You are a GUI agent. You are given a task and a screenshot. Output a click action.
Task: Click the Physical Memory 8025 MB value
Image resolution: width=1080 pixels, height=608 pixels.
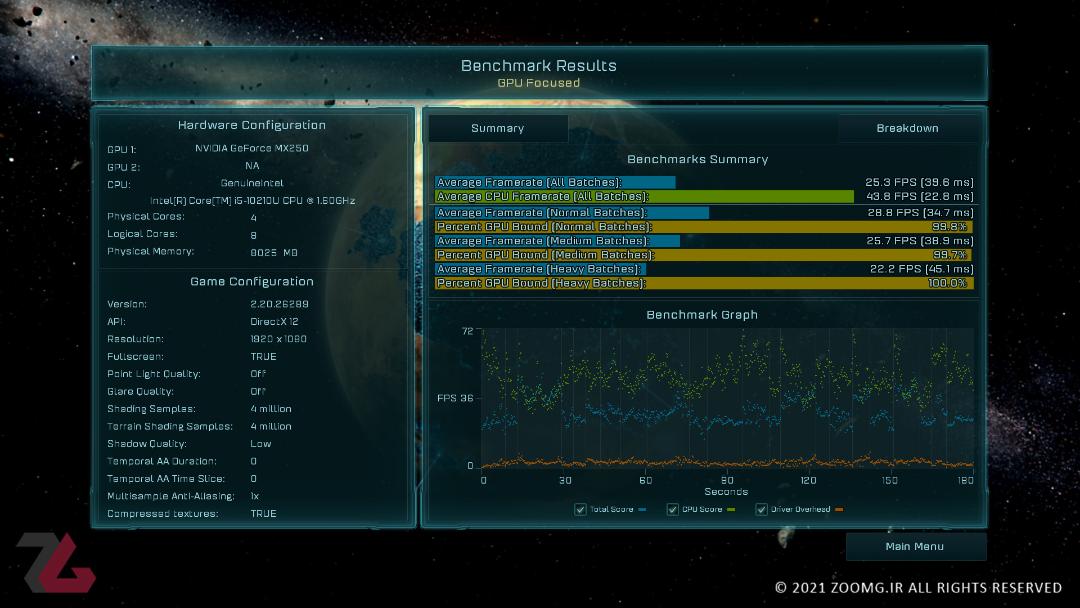[x=274, y=253]
